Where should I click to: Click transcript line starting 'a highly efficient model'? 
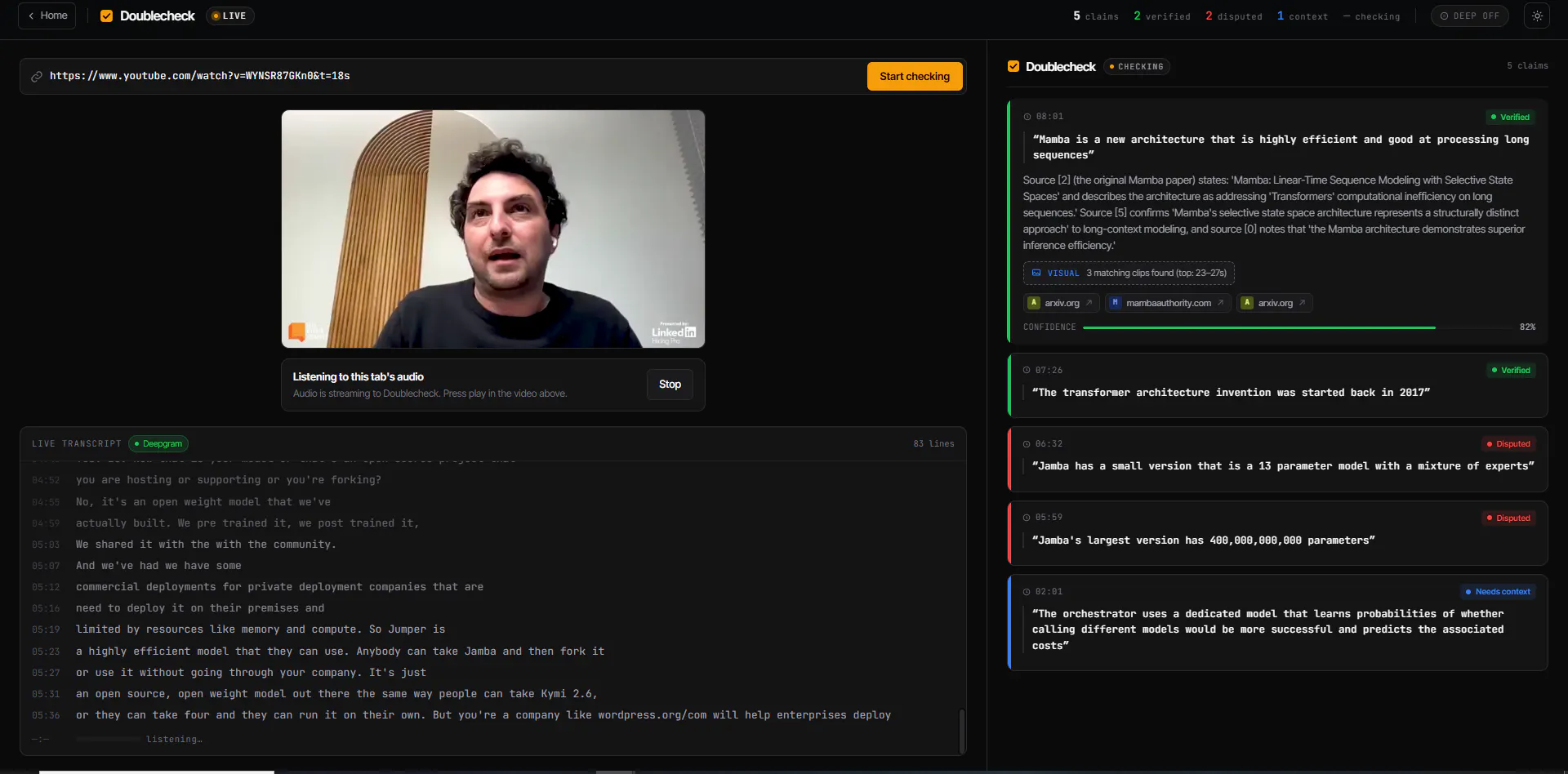[x=340, y=652]
